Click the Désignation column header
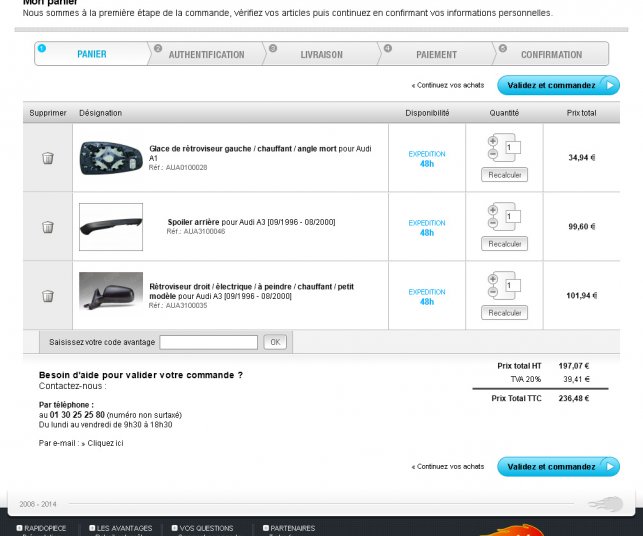 100,113
